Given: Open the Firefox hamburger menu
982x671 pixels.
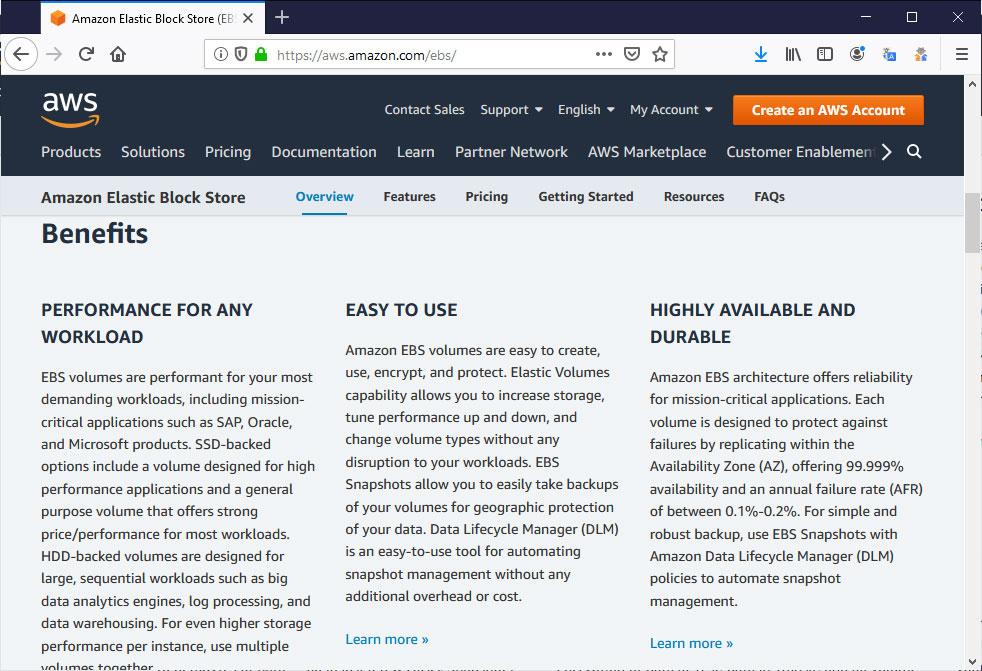Looking at the screenshot, I should tap(962, 55).
